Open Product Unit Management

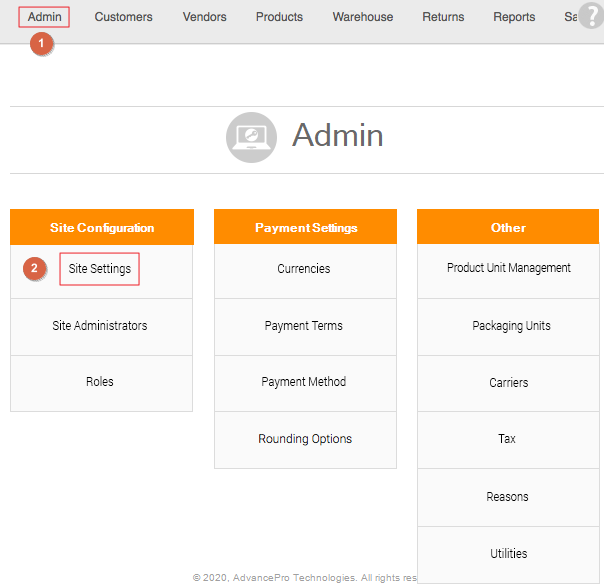(x=509, y=268)
